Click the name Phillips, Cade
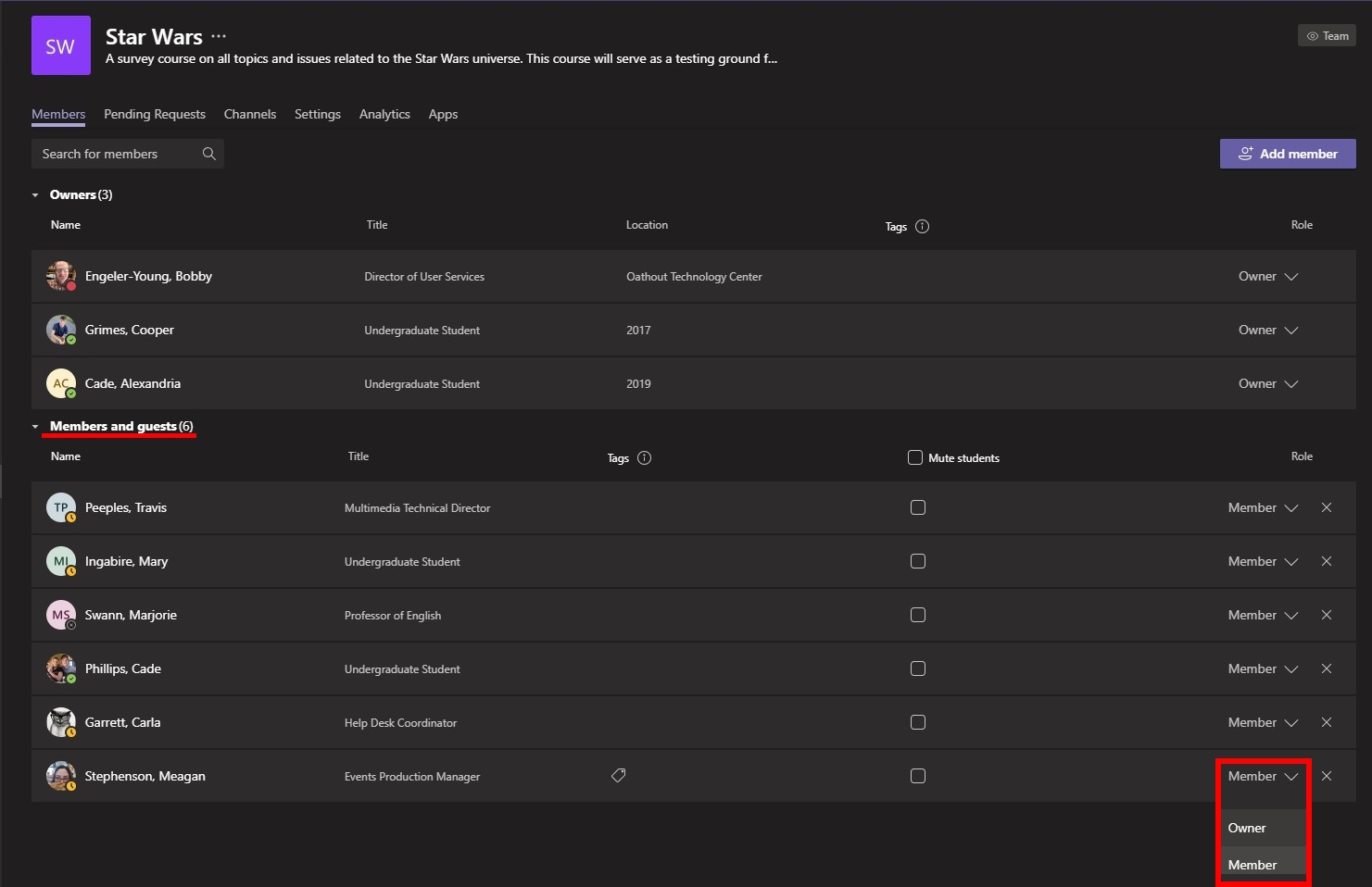The width and height of the screenshot is (1372, 887). click(x=123, y=668)
